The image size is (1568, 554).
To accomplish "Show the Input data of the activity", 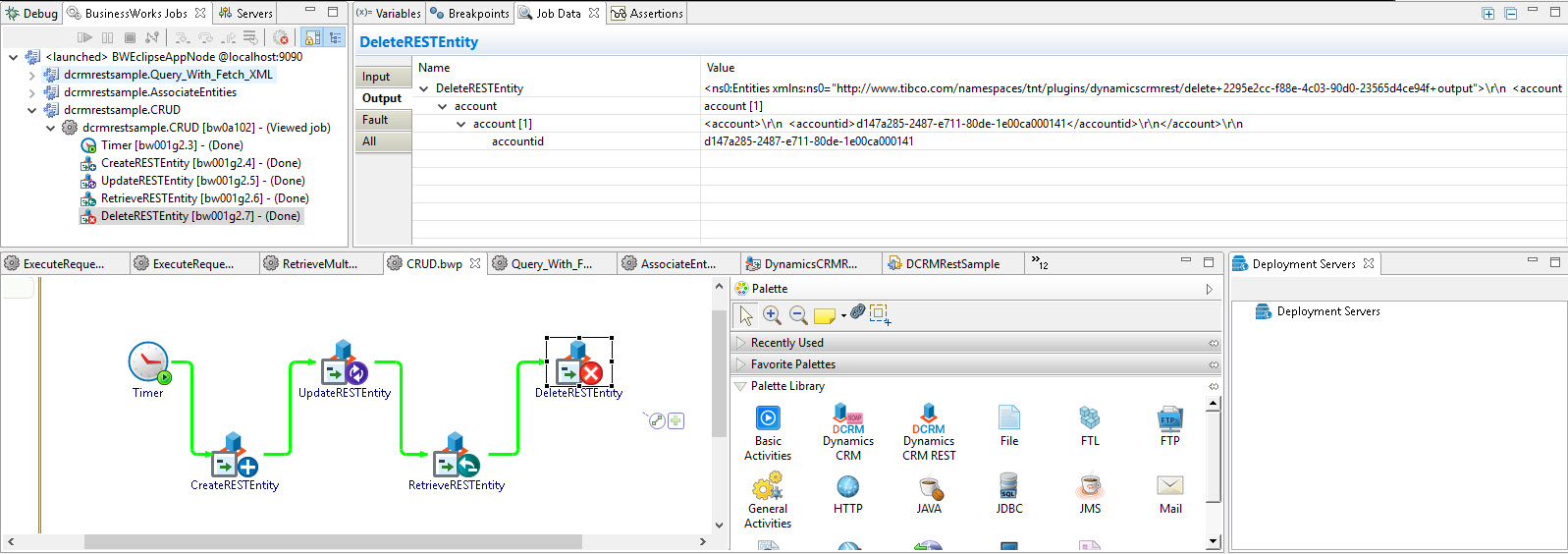I will coord(382,77).
